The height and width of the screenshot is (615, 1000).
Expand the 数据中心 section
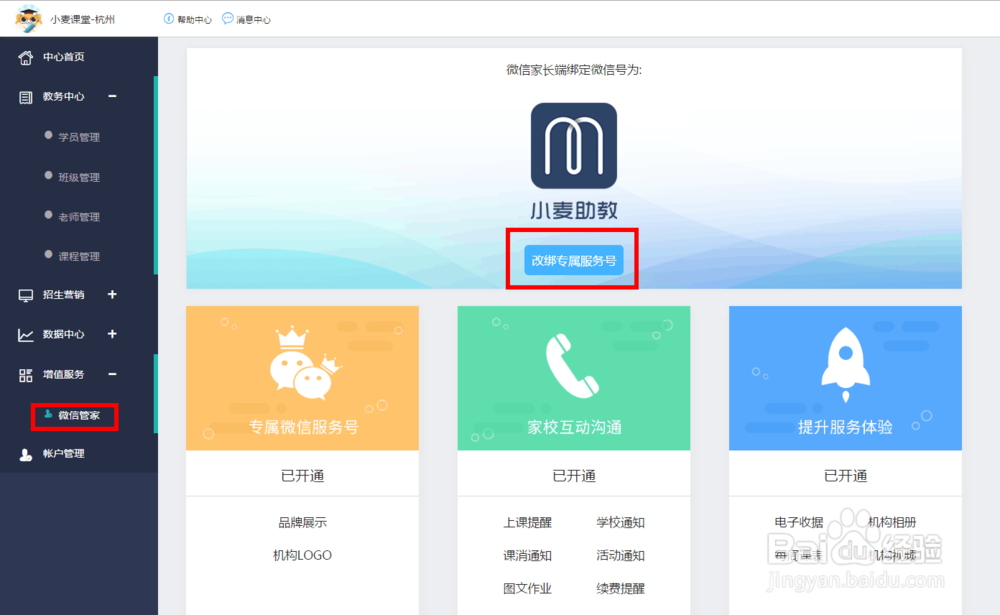click(112, 335)
